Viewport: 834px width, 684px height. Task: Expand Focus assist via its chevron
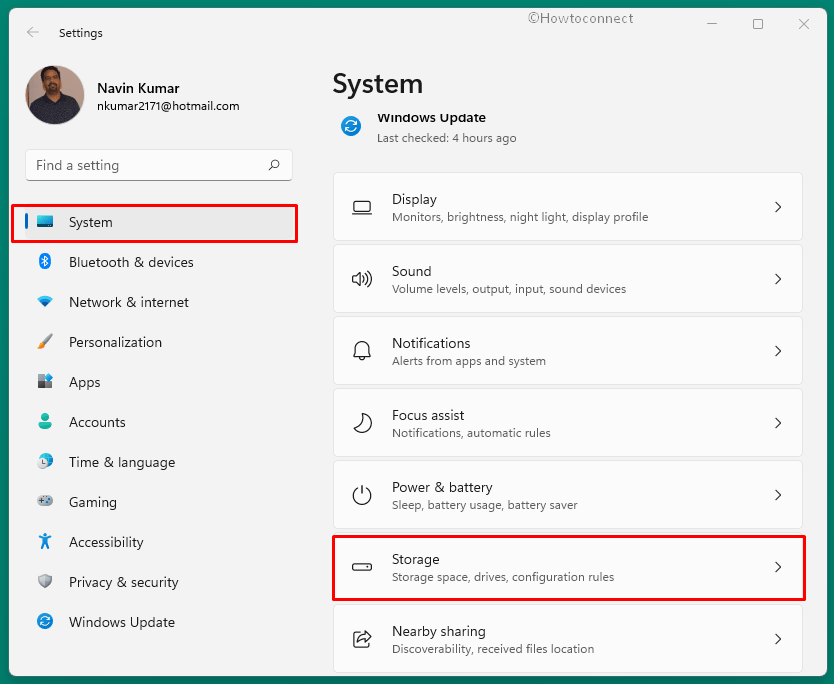point(778,423)
